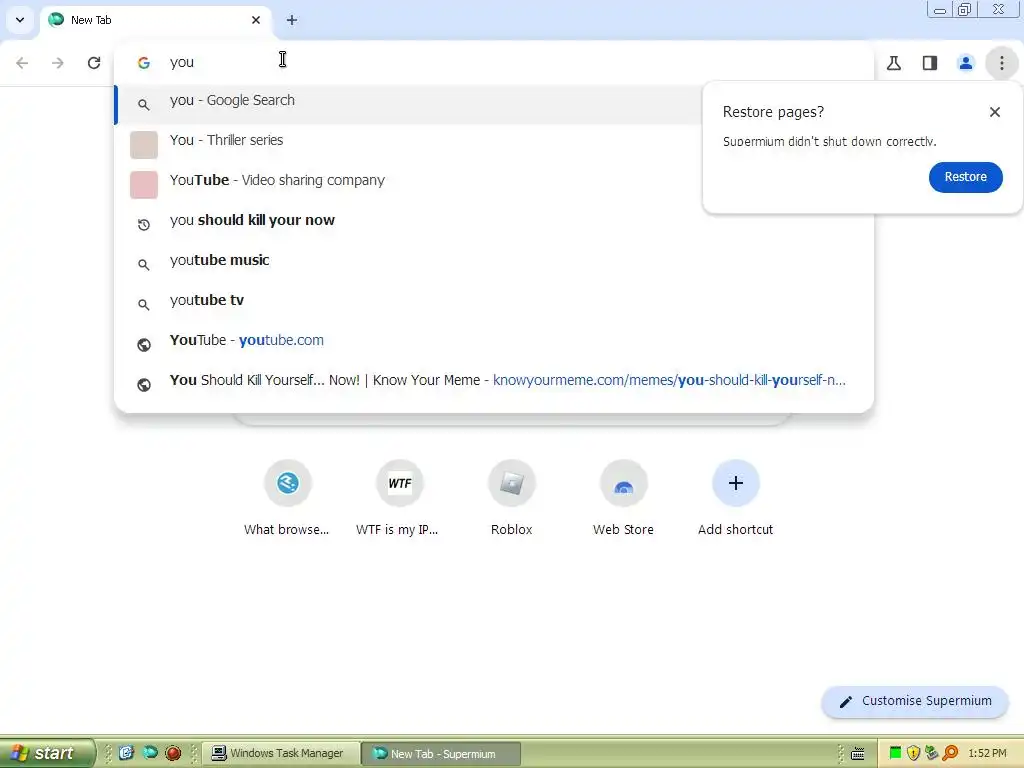Click the first quick launch icon

[126, 753]
